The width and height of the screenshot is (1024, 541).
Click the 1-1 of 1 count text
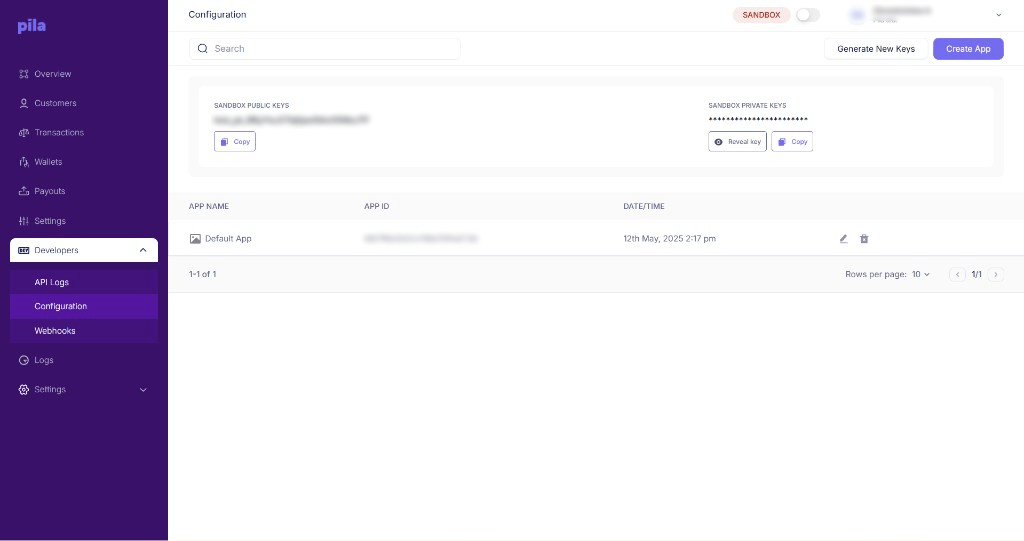pyautogui.click(x=202, y=274)
